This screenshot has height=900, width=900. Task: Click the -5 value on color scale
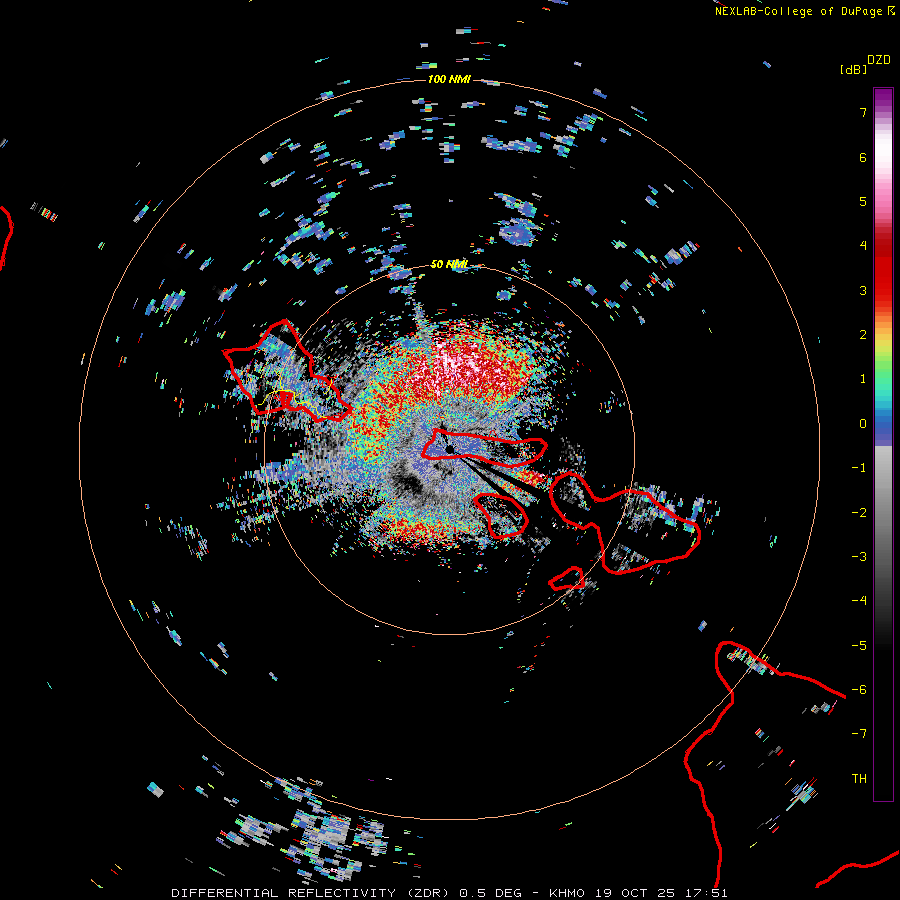point(859,646)
